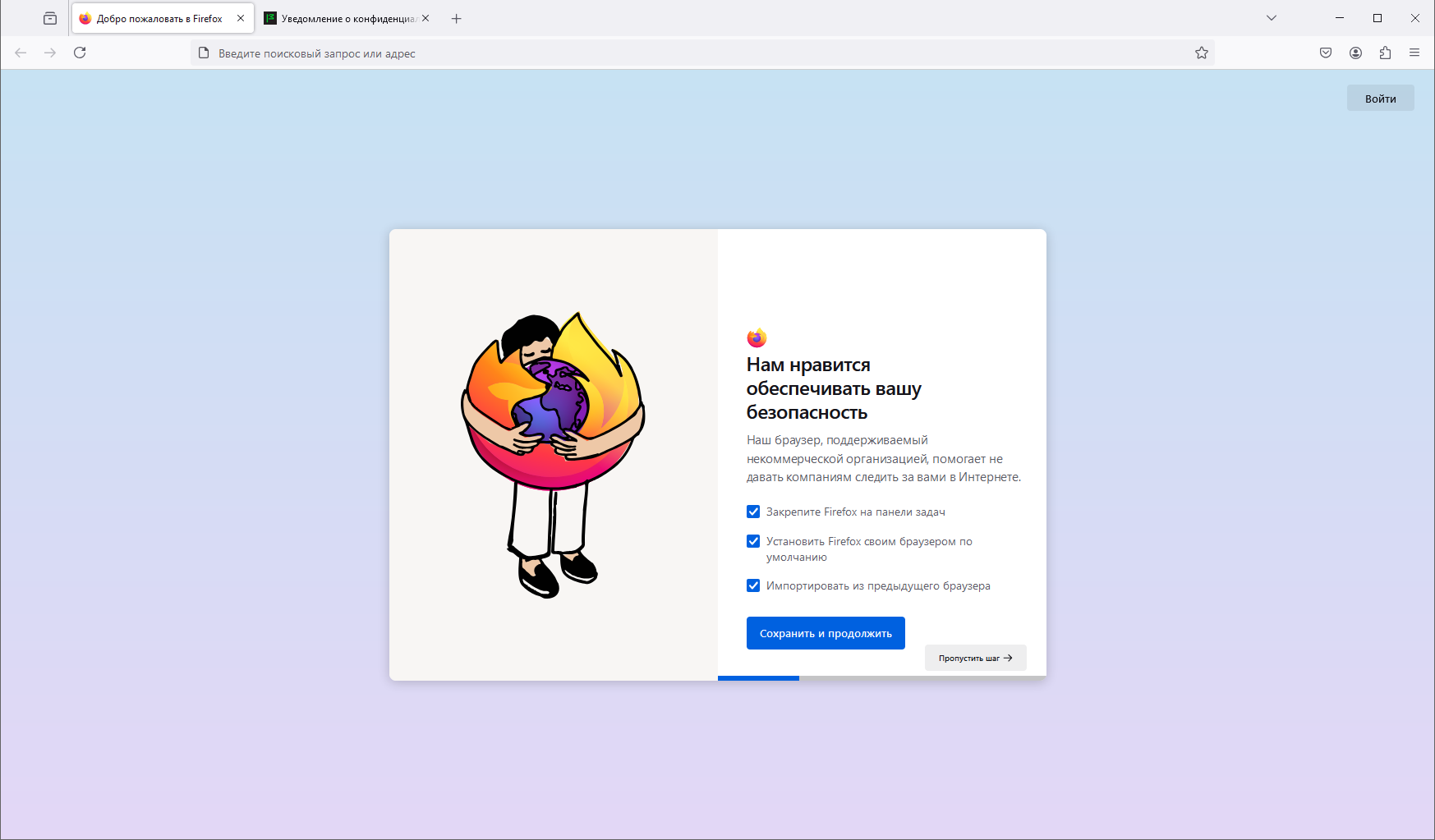1435x840 pixels.
Task: Open the Extensions puzzle icon
Action: (1385, 53)
